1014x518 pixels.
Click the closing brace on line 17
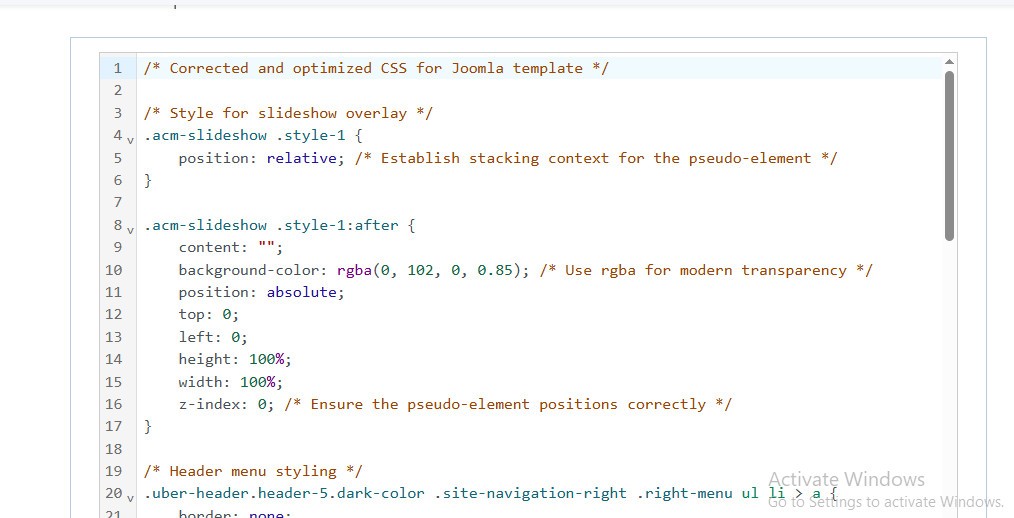pyautogui.click(x=148, y=426)
